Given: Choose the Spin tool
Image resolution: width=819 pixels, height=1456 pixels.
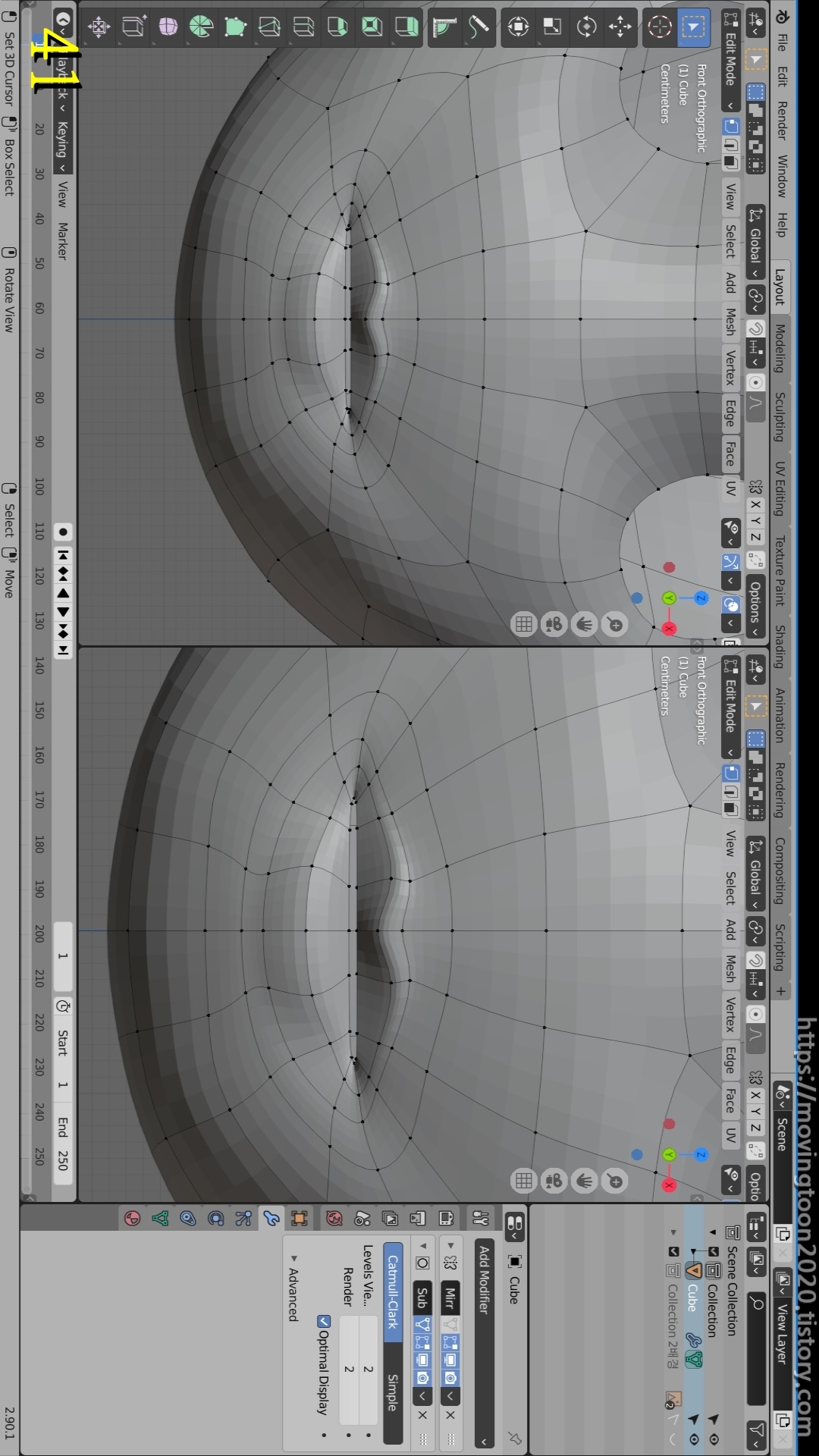Looking at the screenshot, I should [202, 27].
